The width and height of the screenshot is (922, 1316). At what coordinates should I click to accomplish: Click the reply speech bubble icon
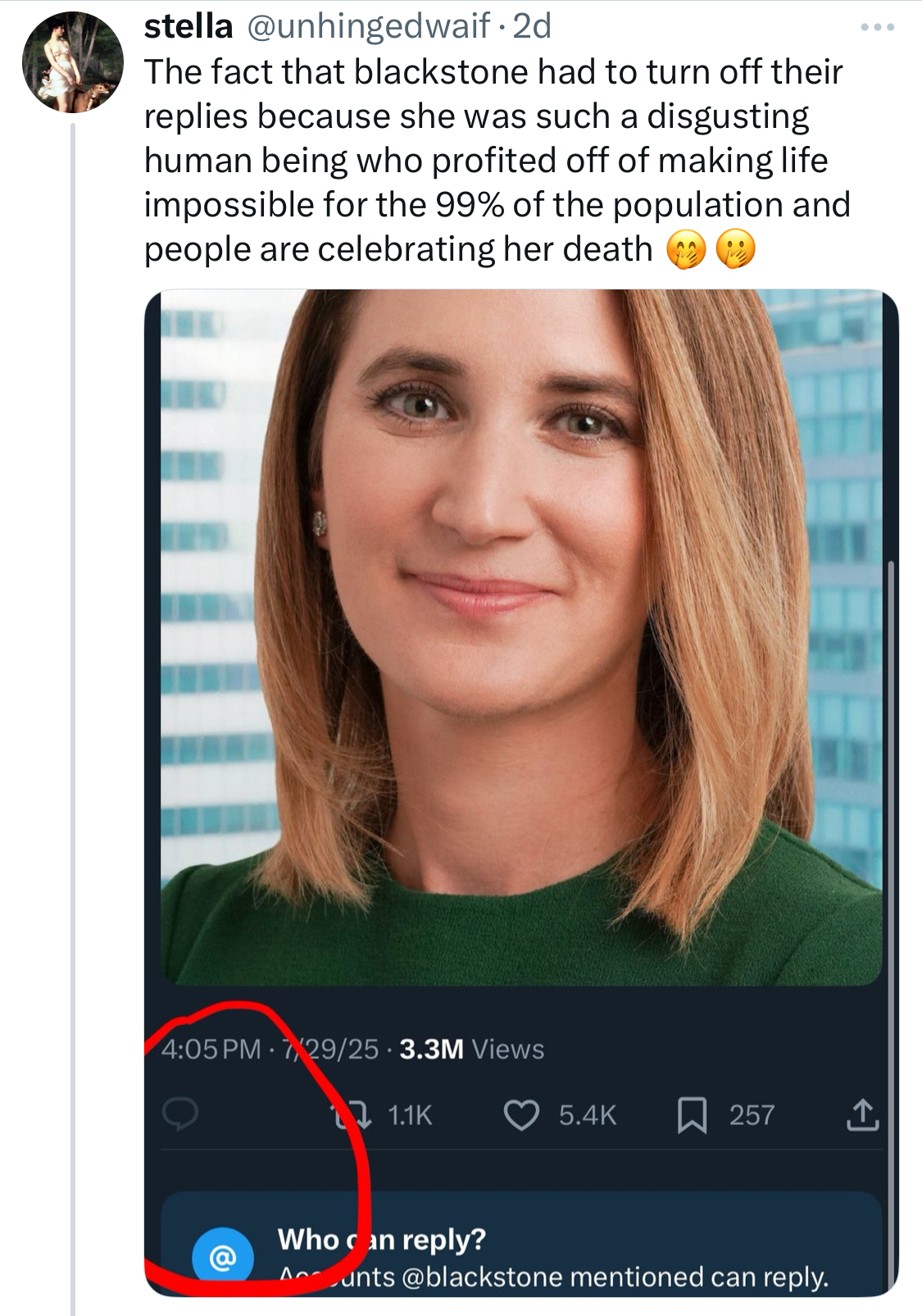tap(180, 1115)
